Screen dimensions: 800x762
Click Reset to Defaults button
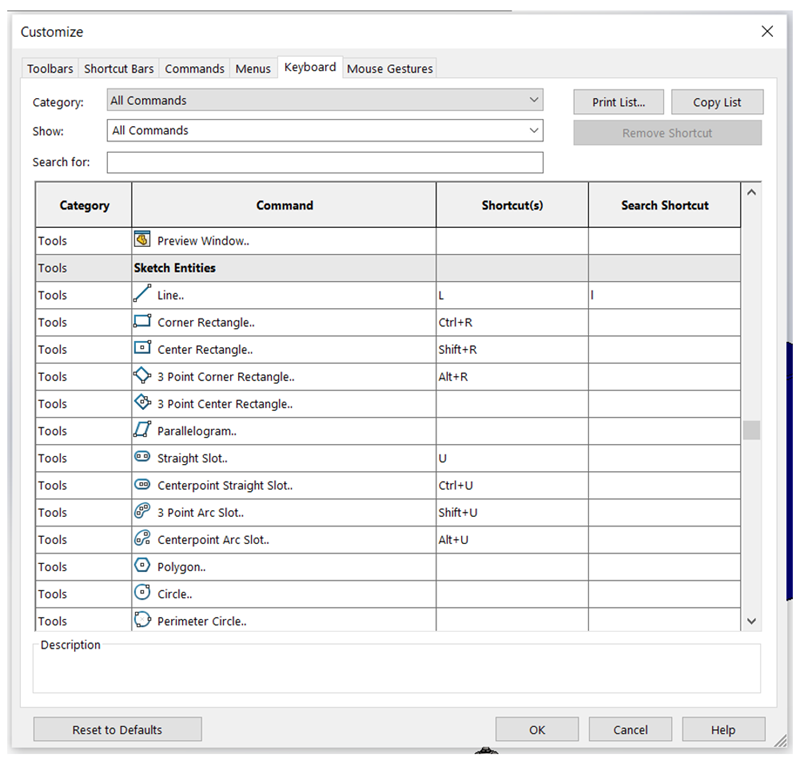(117, 730)
